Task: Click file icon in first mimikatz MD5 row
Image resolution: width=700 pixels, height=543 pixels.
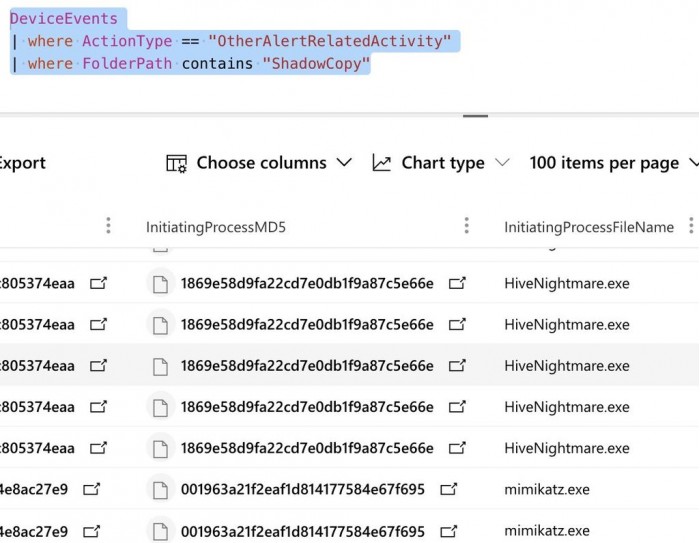Action: tap(160, 489)
